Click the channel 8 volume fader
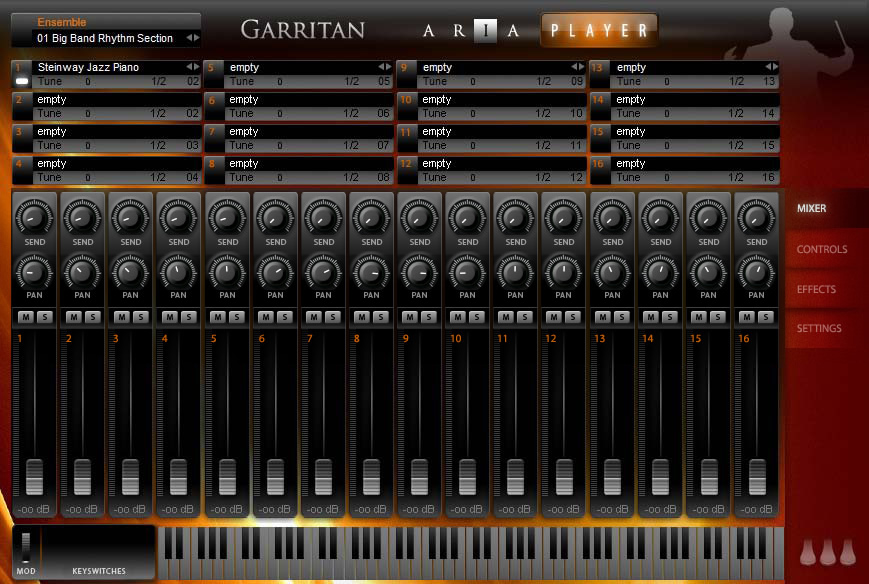The width and height of the screenshot is (869, 584). point(371,477)
